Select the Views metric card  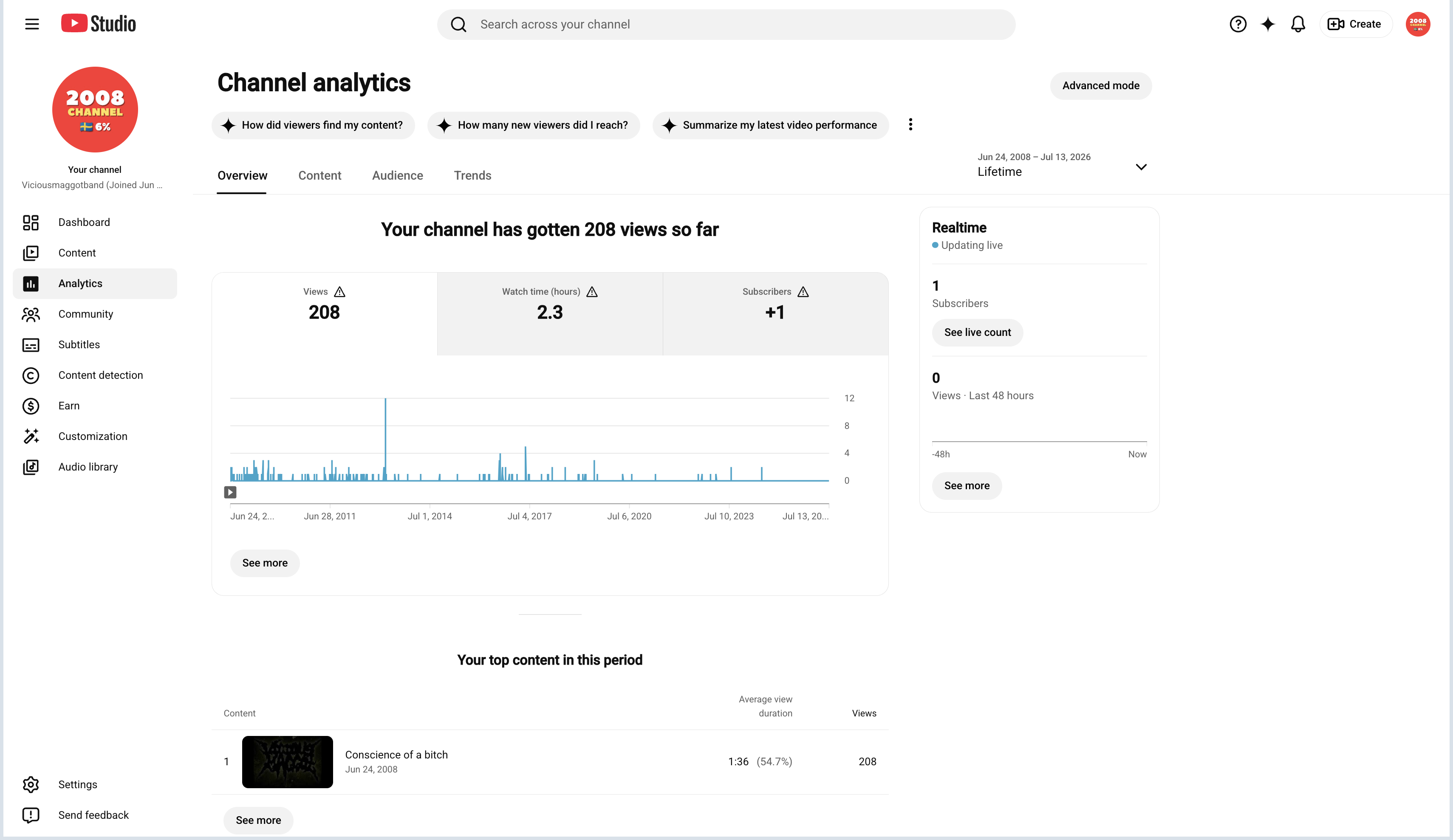coord(324,314)
